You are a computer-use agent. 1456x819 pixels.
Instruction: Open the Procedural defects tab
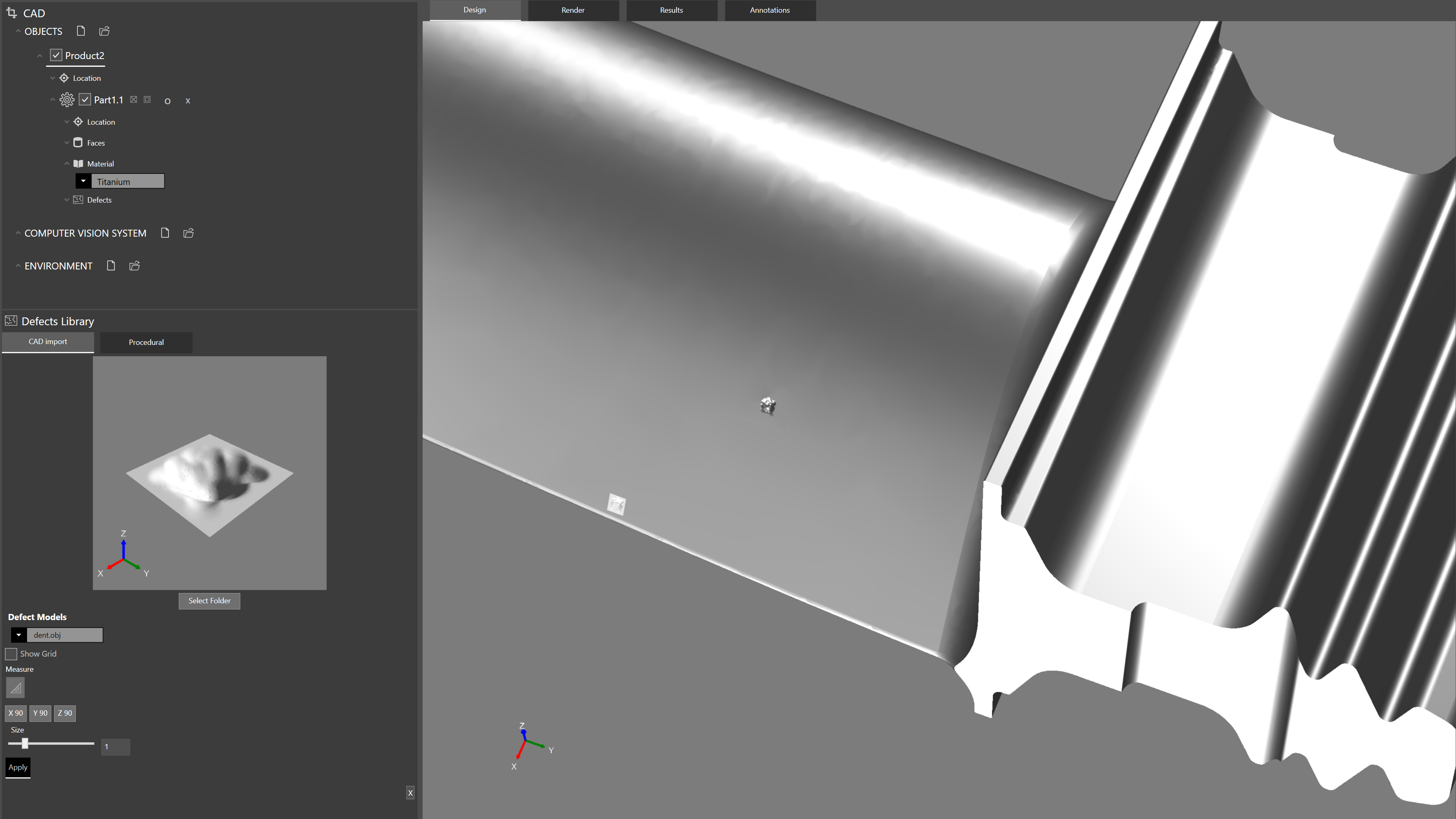coord(146,342)
